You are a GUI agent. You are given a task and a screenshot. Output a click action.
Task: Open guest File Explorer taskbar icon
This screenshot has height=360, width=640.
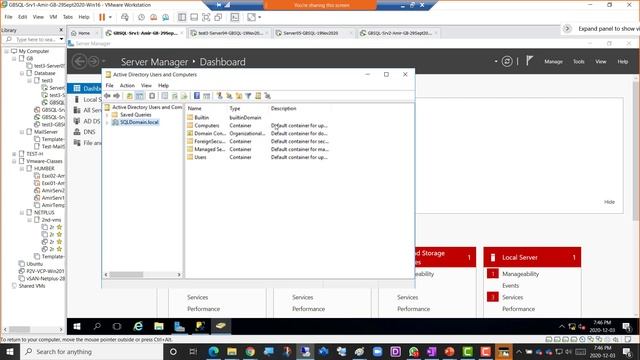pyautogui.click(x=159, y=326)
